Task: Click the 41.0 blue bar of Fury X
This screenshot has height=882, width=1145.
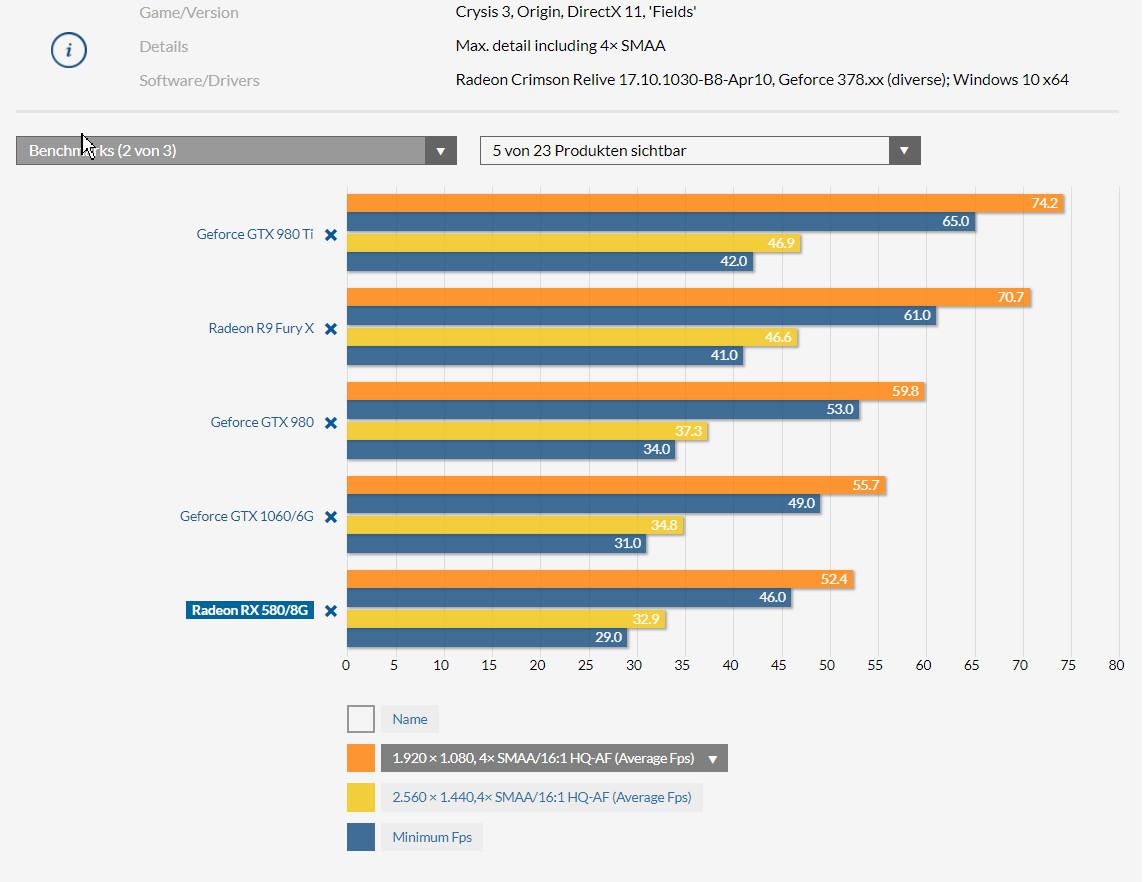Action: pyautogui.click(x=545, y=356)
